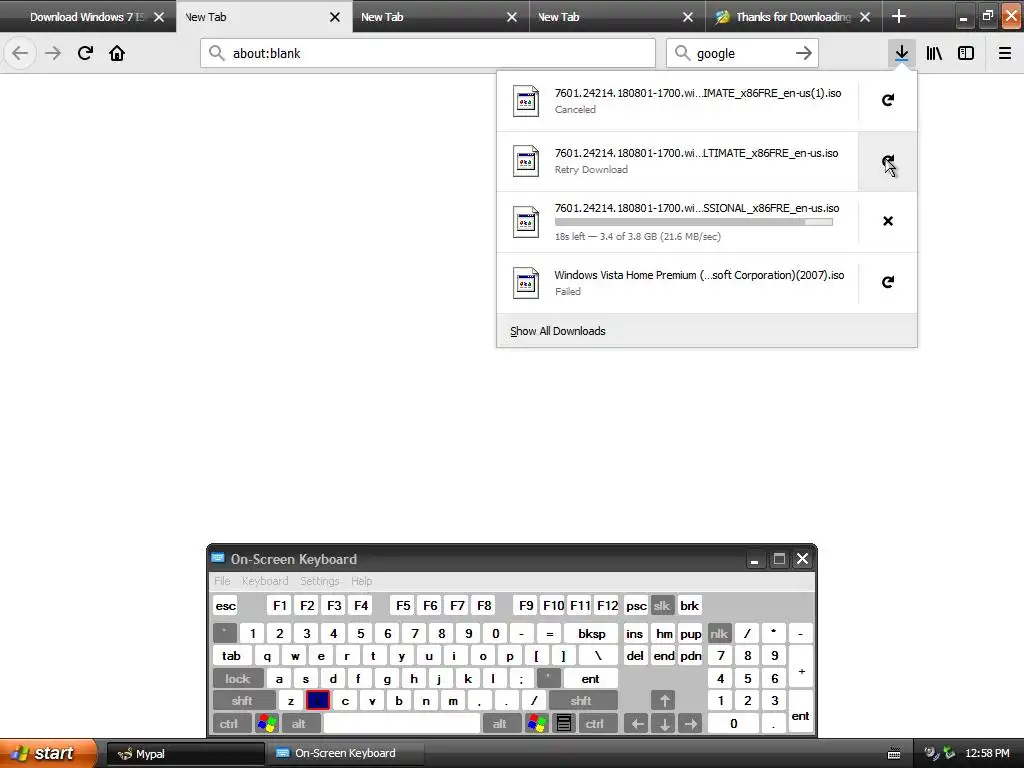This screenshot has width=1024, height=768.
Task: Show sidebars icon in toolbar
Action: click(966, 53)
